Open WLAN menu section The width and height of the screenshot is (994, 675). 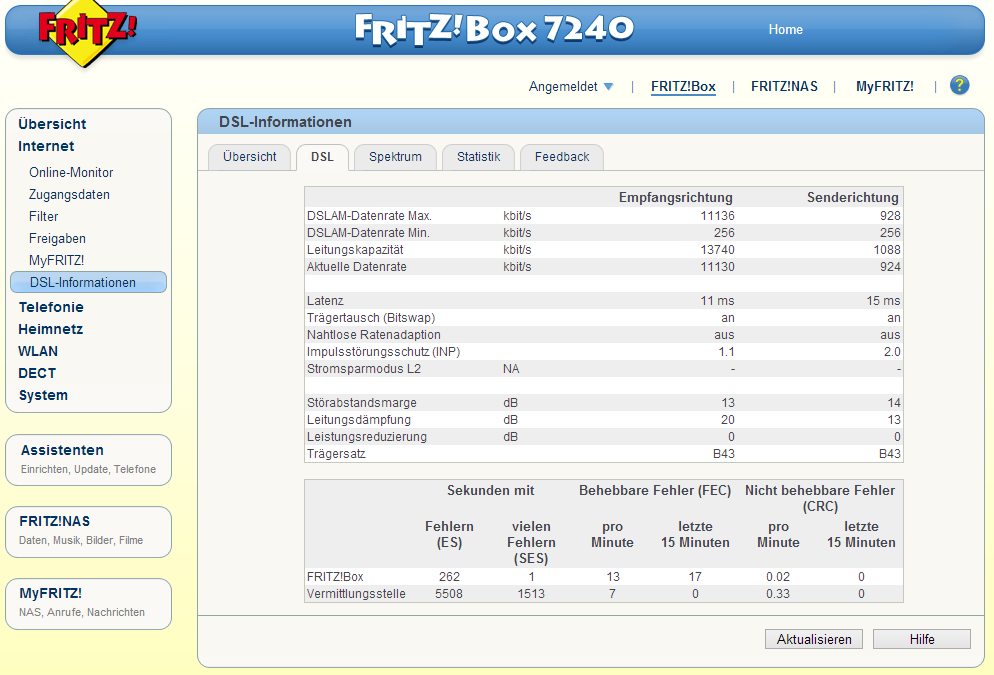[x=37, y=352]
